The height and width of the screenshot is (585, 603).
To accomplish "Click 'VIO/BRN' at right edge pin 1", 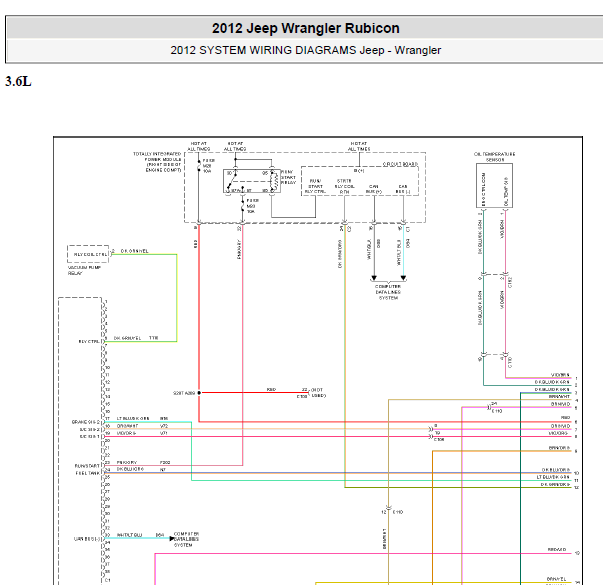I will [560, 375].
